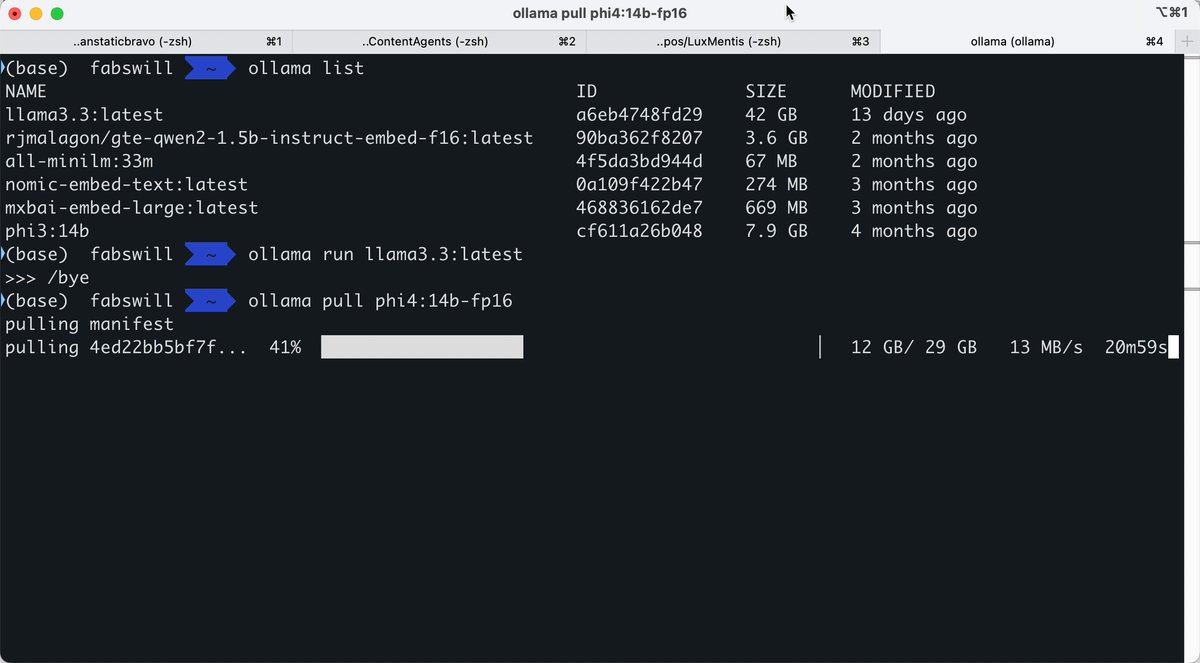Viewport: 1200px width, 663px height.
Task: Click the red close window button
Action: [15, 14]
